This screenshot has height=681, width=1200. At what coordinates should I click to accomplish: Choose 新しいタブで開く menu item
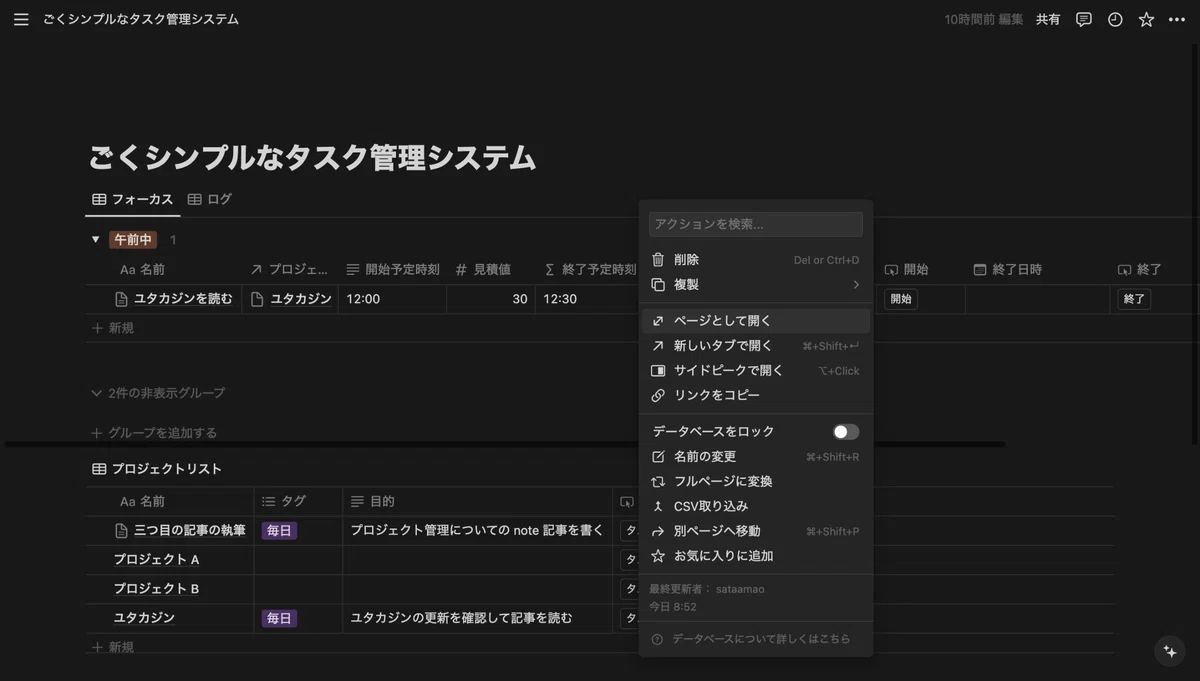(755, 346)
